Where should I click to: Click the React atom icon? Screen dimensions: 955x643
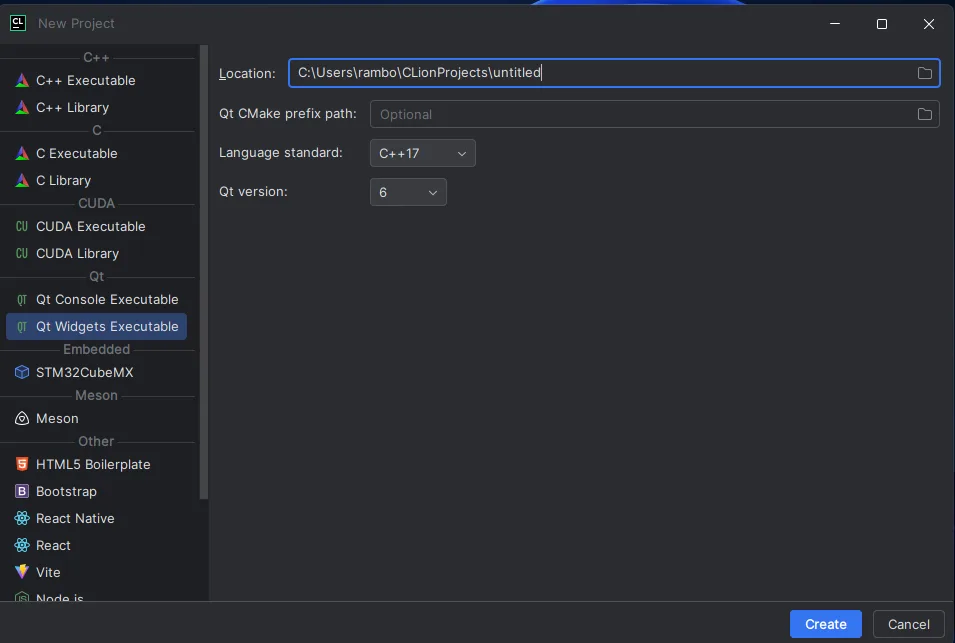pyautogui.click(x=22, y=545)
